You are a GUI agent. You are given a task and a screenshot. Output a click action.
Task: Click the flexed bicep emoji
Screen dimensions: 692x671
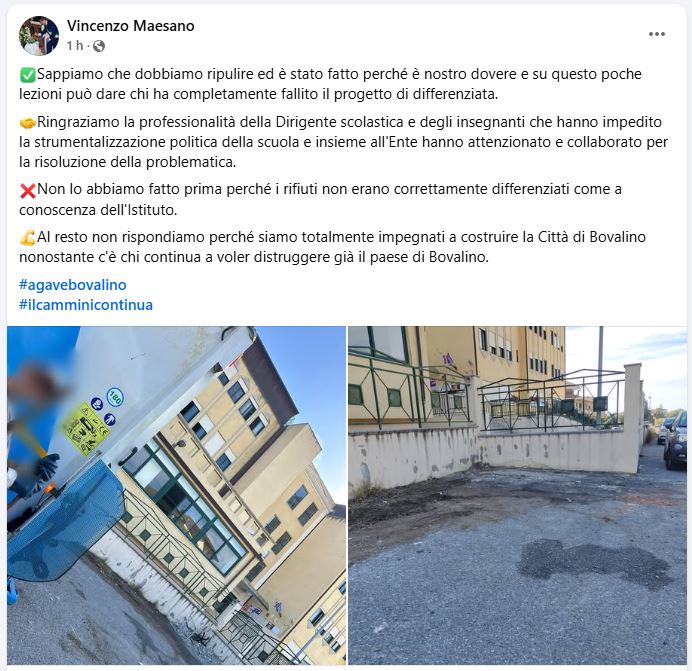point(27,238)
